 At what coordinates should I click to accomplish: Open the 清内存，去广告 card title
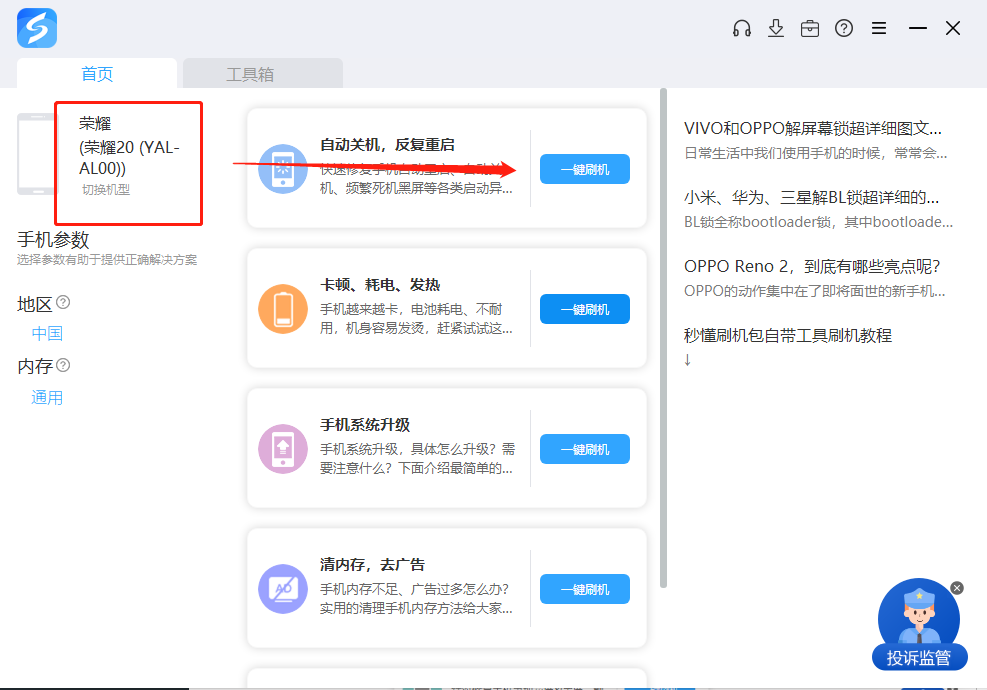[x=372, y=565]
